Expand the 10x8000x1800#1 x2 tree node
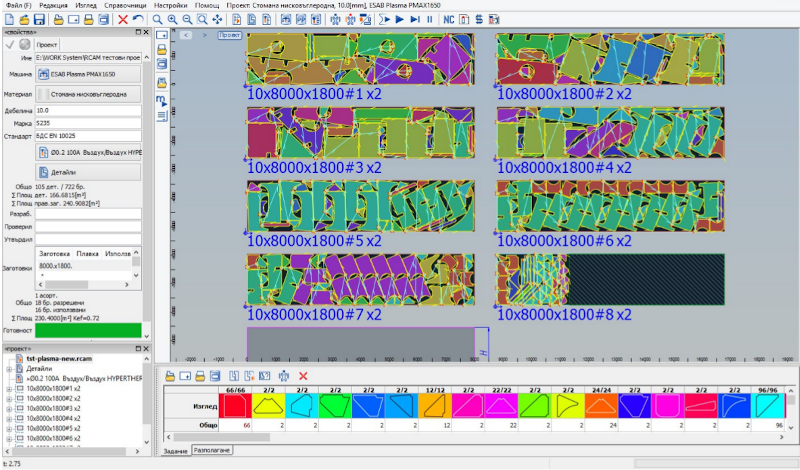Image resolution: width=800 pixels, height=470 pixels. 9,388
